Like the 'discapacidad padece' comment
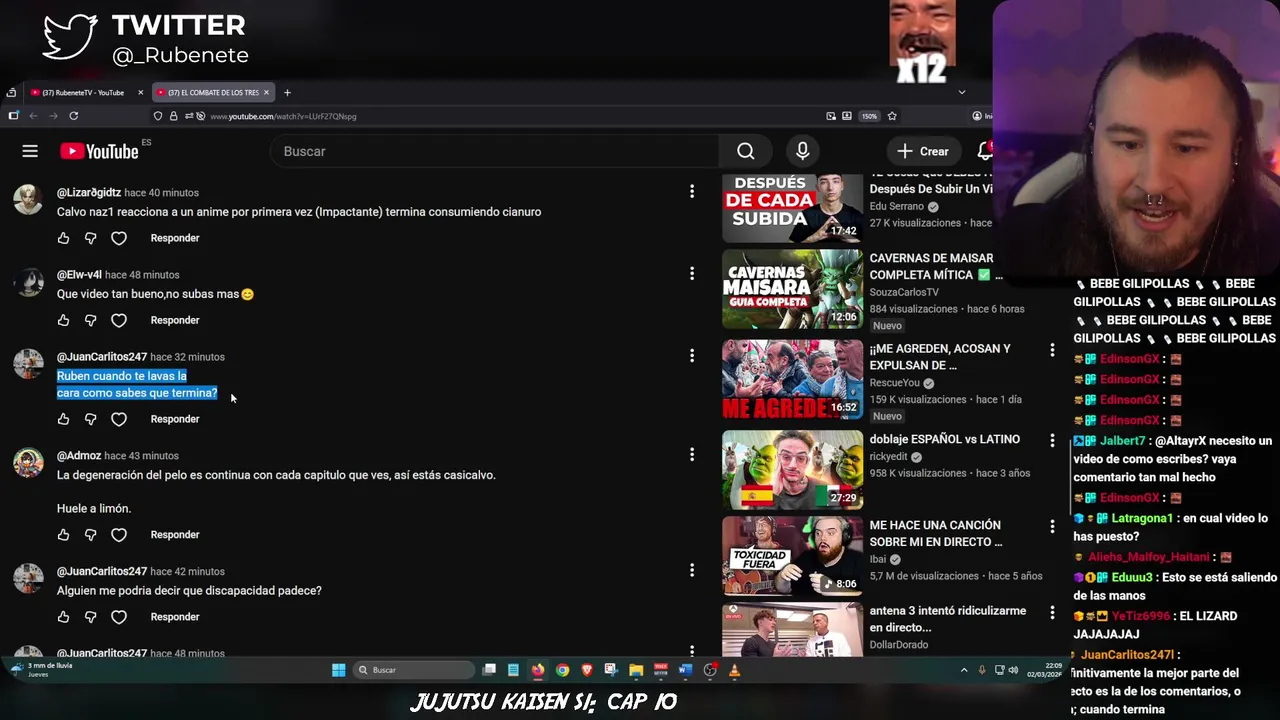Image resolution: width=1280 pixels, height=720 pixels. 63,617
